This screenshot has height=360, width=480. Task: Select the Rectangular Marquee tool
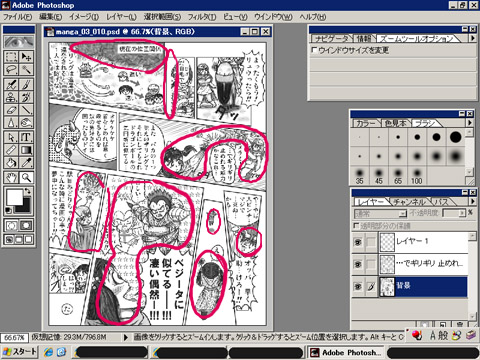[x=11, y=57]
